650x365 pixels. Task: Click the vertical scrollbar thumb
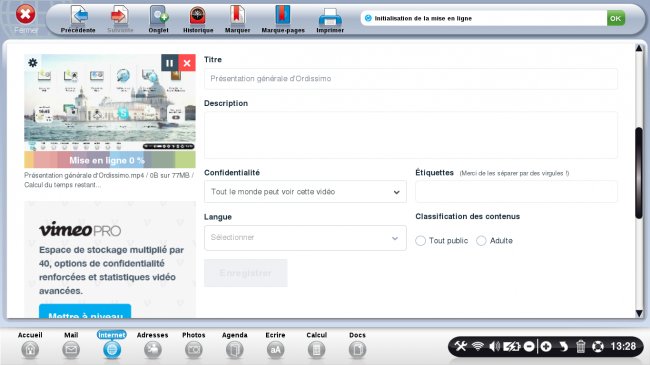pos(639,173)
